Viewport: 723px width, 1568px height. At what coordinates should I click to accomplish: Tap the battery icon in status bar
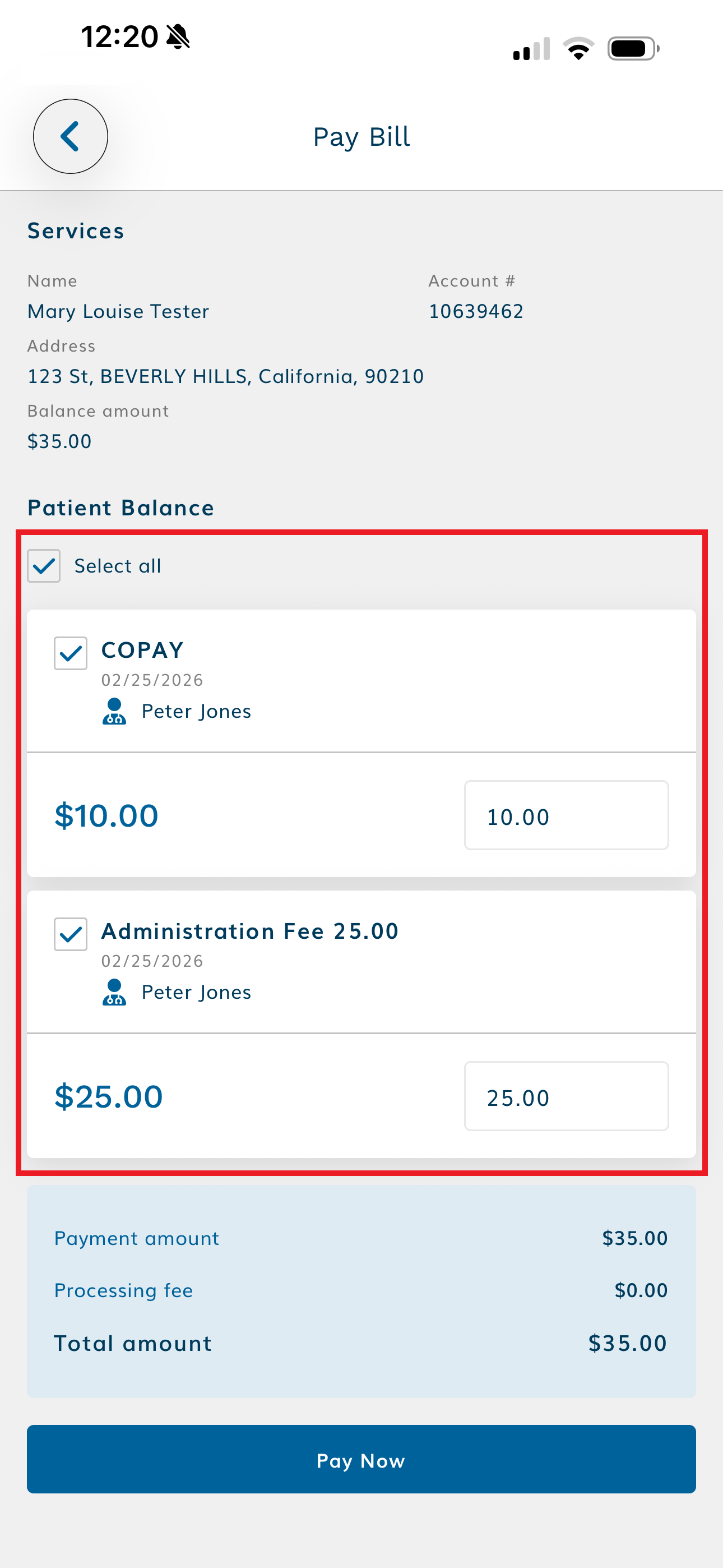(633, 49)
